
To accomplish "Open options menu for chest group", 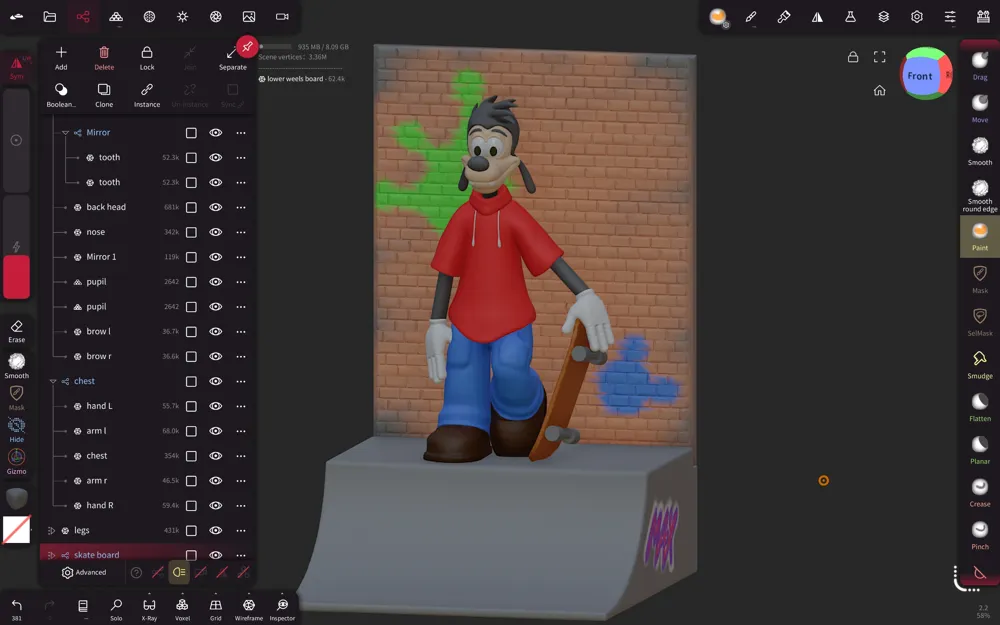I will coord(240,381).
